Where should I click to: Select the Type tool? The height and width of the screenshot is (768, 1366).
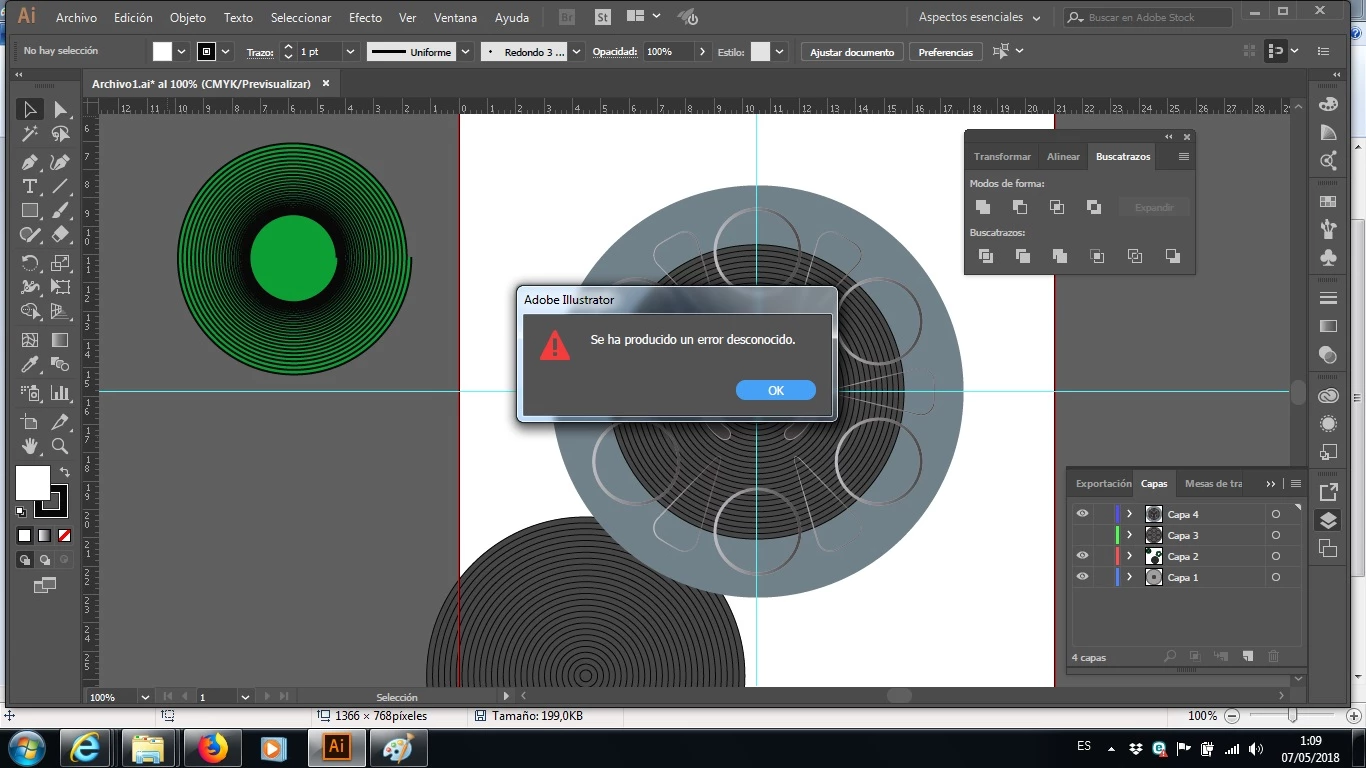click(x=30, y=186)
